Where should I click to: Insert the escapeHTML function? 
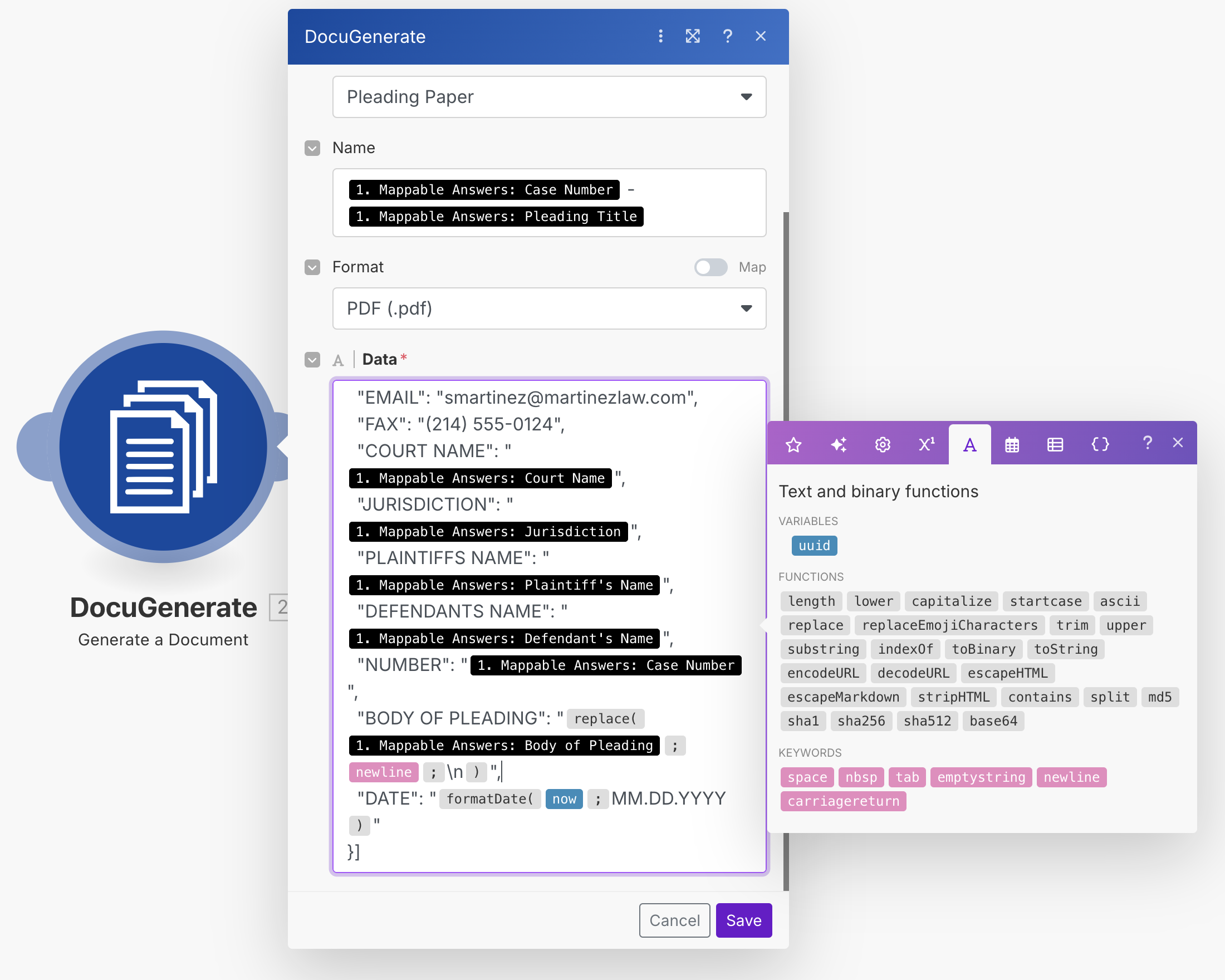[1007, 673]
